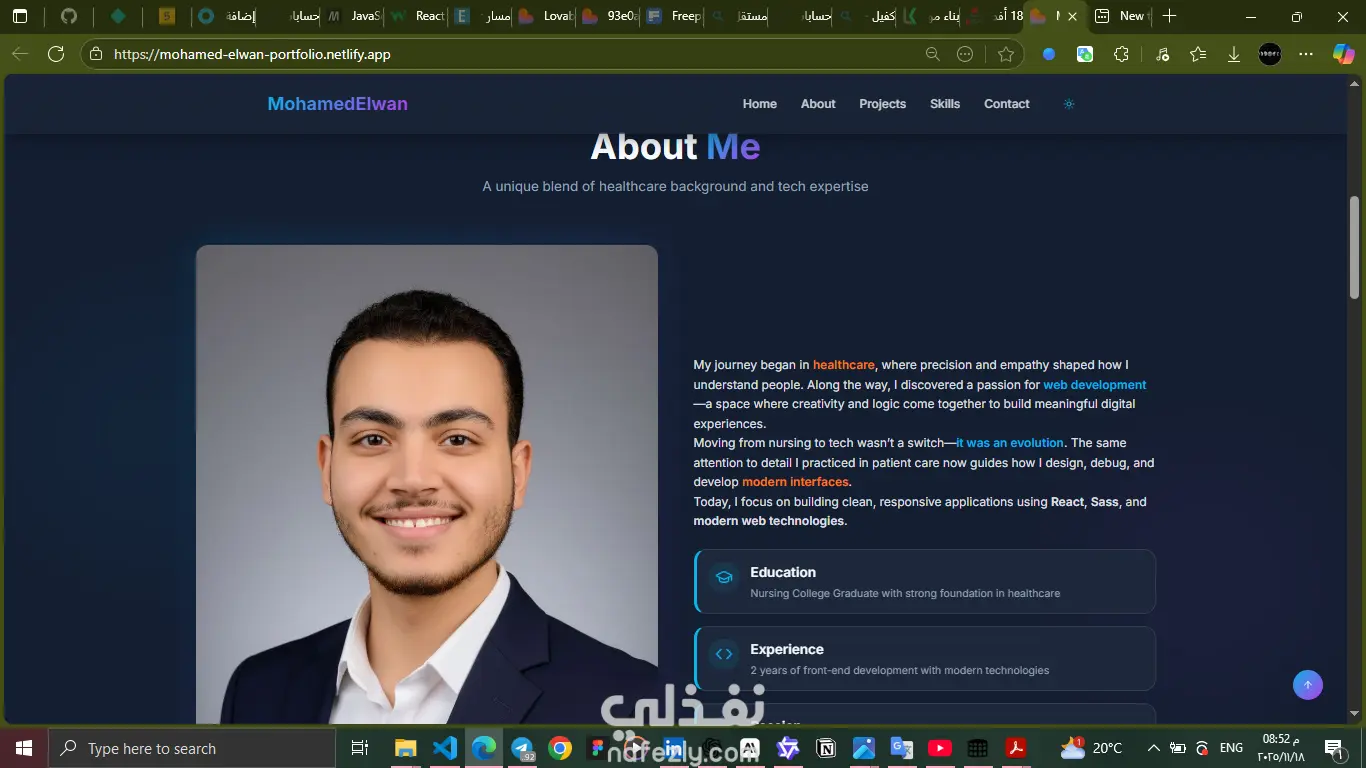Focus the address bar URL field
The image size is (1366, 768).
510,54
